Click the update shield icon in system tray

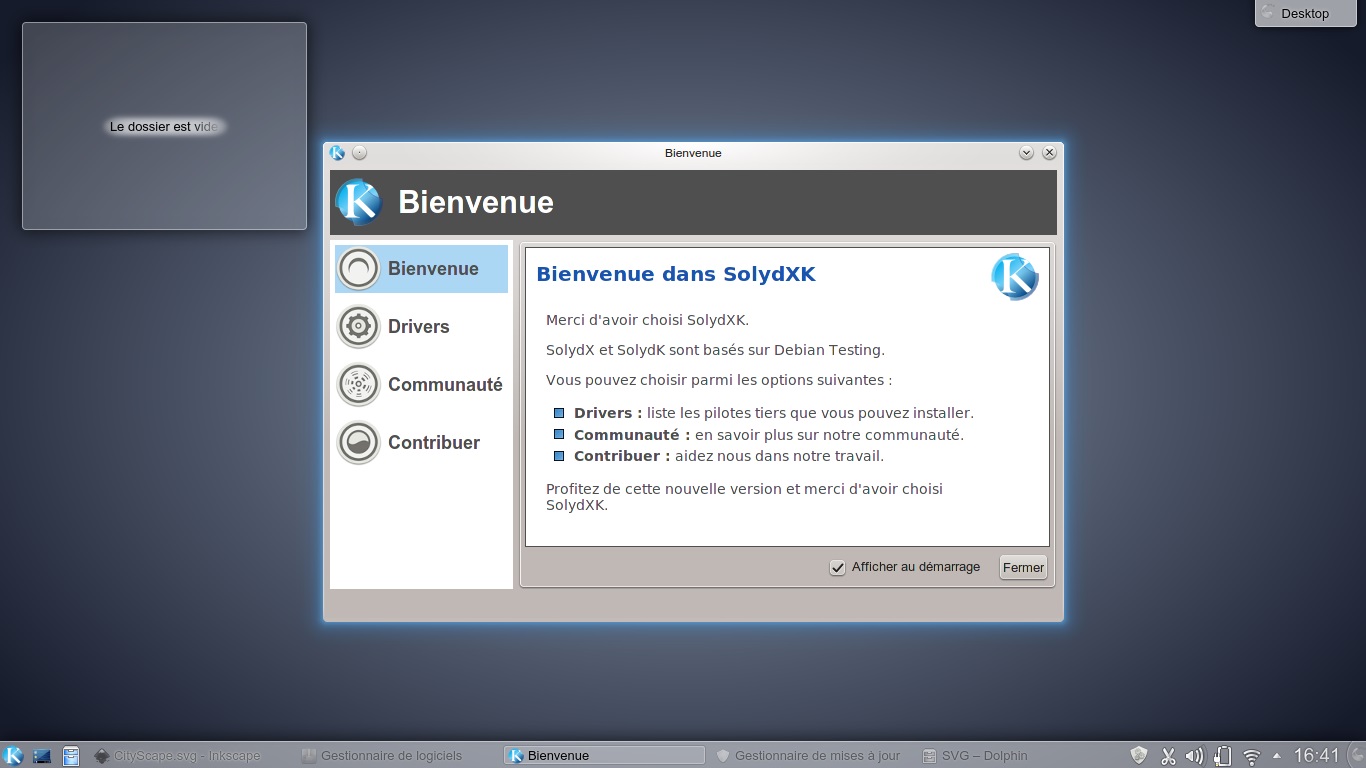tap(1138, 755)
